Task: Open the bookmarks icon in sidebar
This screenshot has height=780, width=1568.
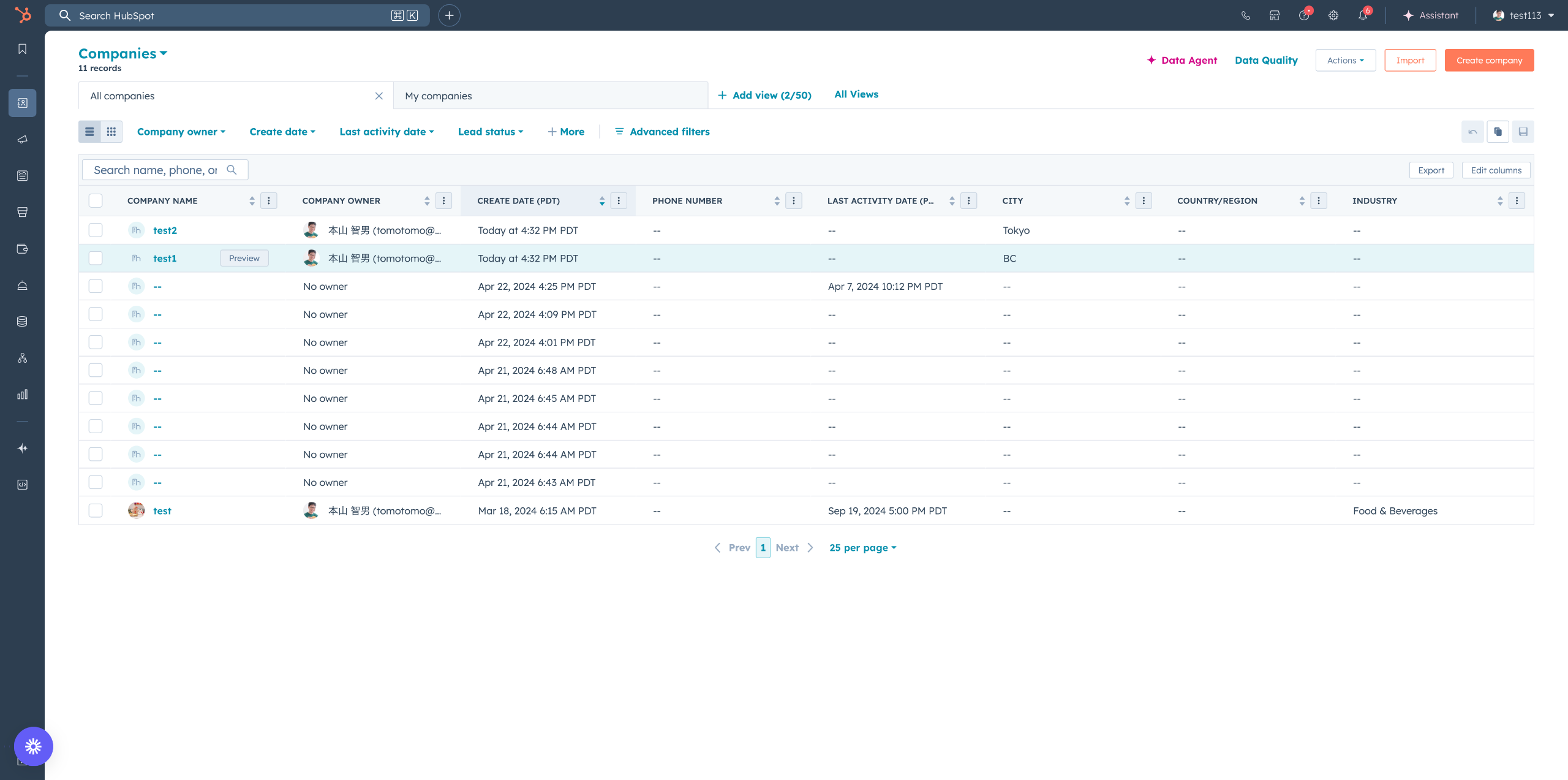Action: click(x=23, y=49)
